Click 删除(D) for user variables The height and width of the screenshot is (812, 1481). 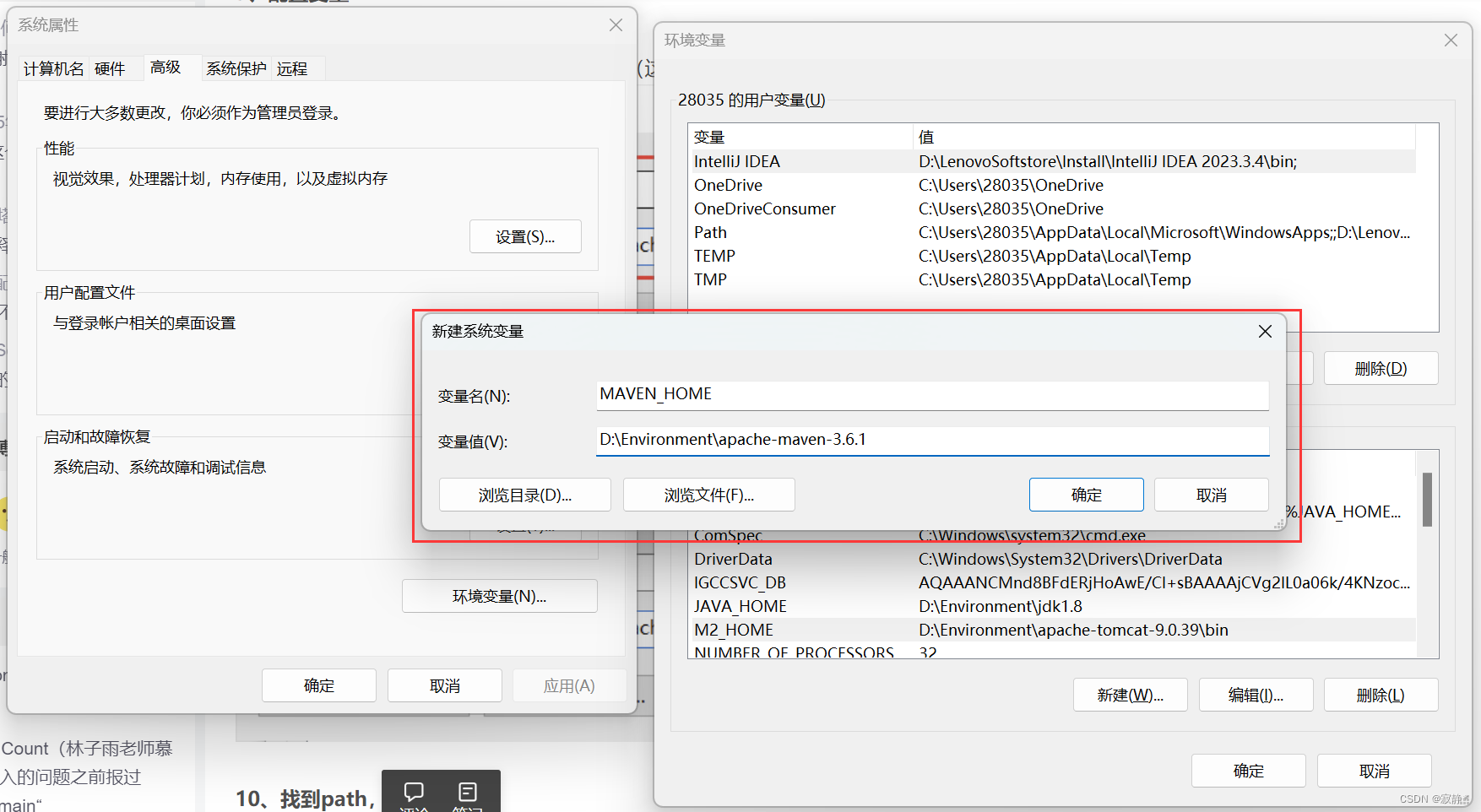pos(1381,369)
